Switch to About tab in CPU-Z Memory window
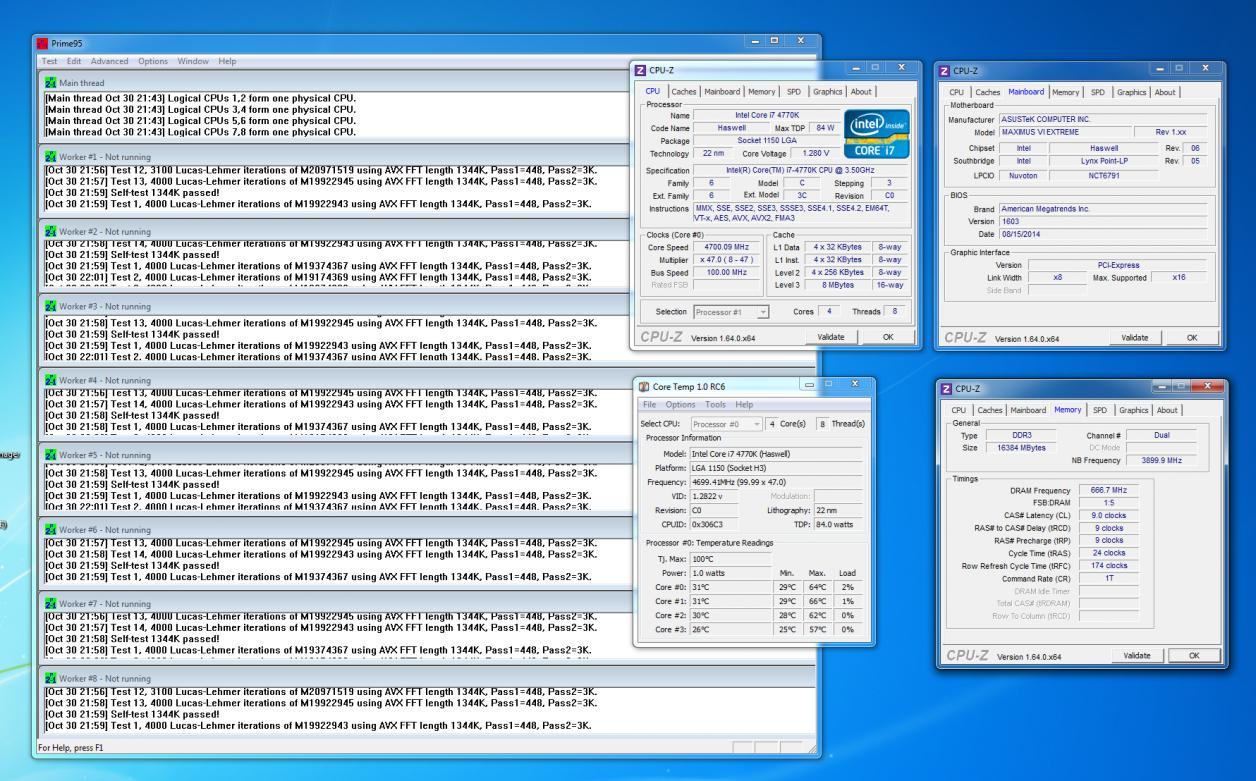The image size is (1256, 781). point(1166,410)
